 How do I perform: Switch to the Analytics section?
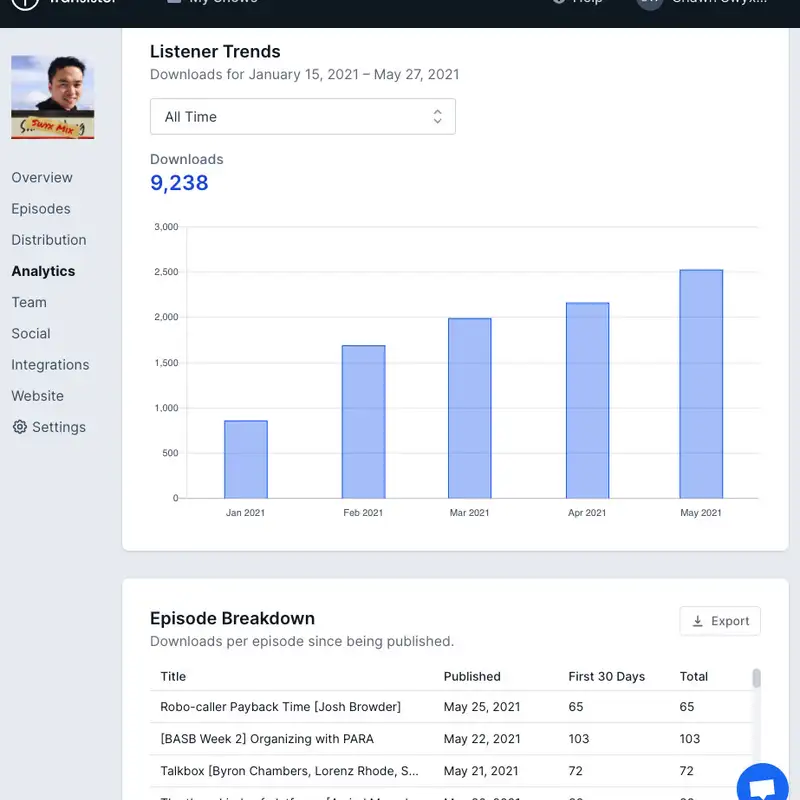(x=43, y=271)
